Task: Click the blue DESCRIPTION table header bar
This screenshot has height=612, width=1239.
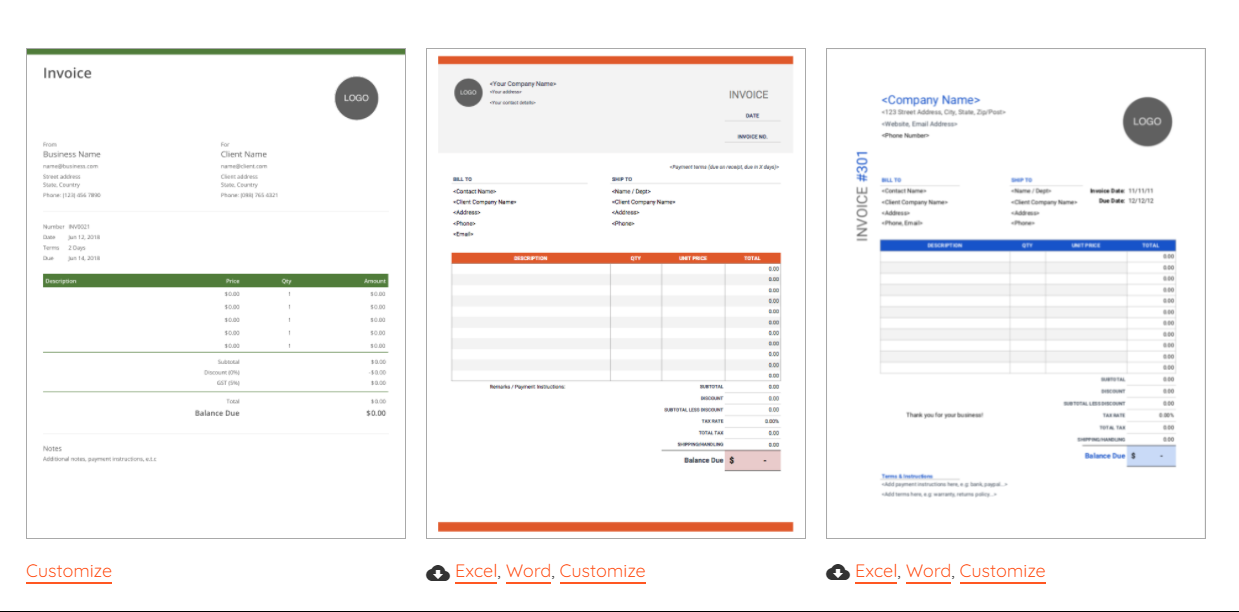Action: [x=945, y=245]
